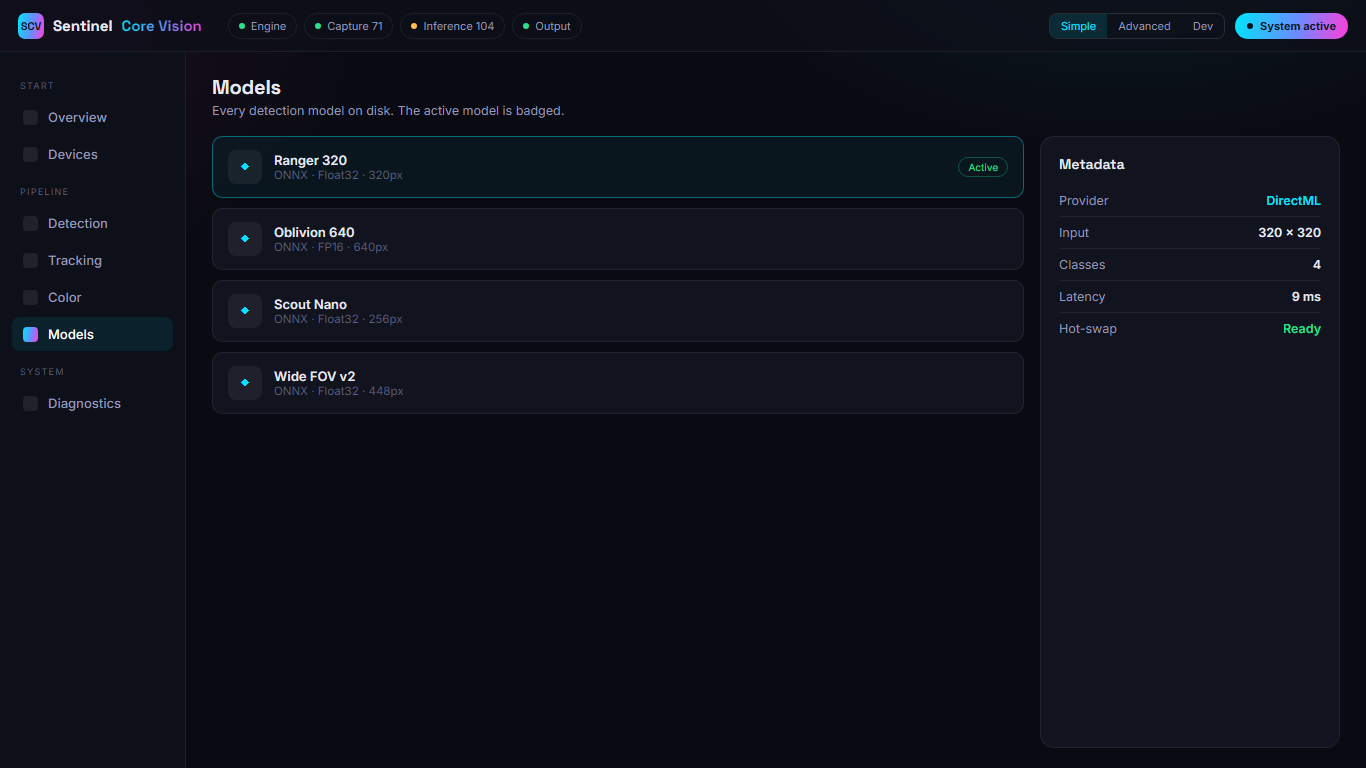Click the Sentinel Core Vision title
Image resolution: width=1366 pixels, height=768 pixels.
click(x=127, y=26)
